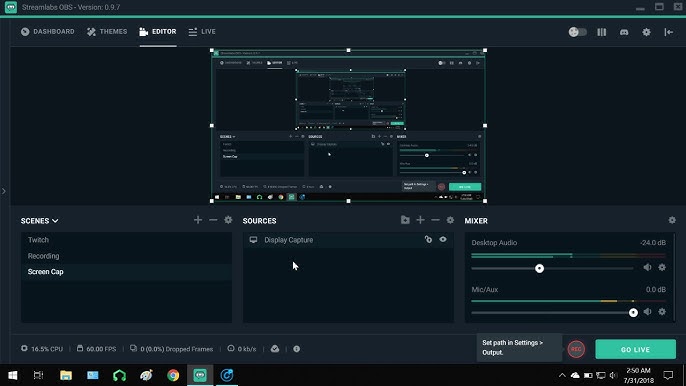Select the Twitch scene
The height and width of the screenshot is (386, 686).
[126, 240]
